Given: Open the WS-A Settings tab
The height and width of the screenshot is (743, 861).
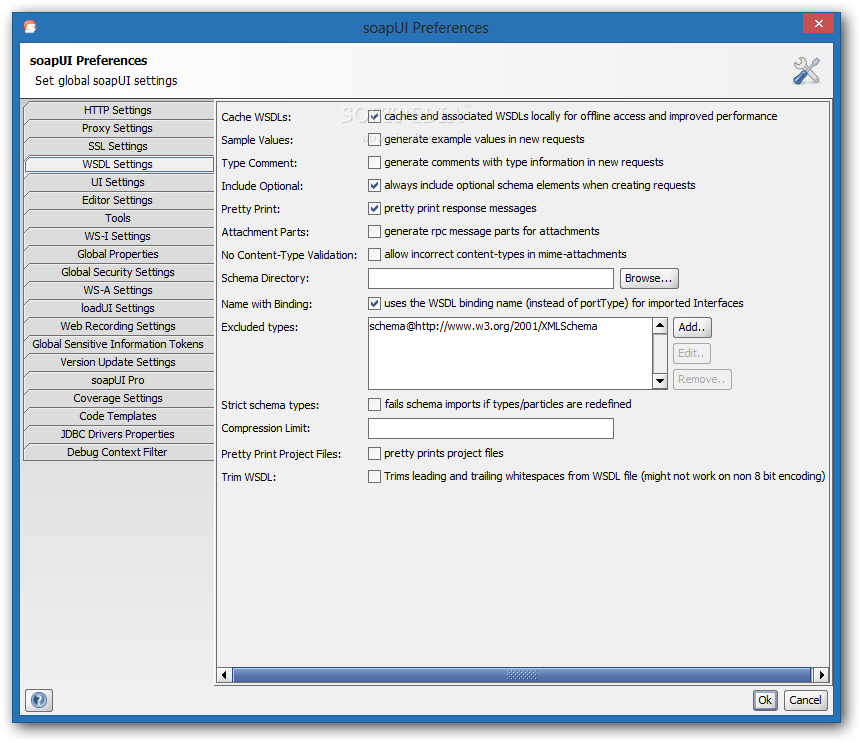Looking at the screenshot, I should [x=118, y=290].
